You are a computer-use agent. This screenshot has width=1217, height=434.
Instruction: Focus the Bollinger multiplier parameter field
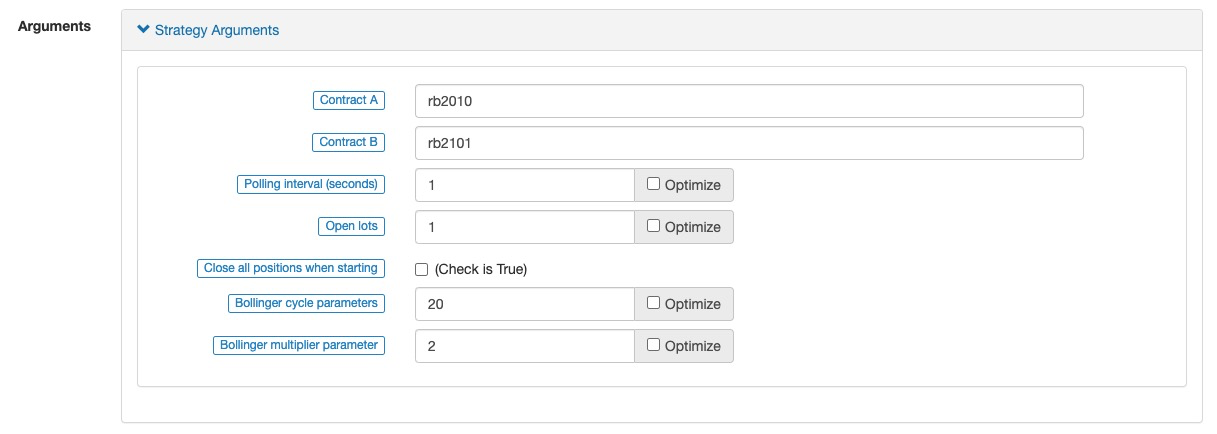[x=524, y=346]
